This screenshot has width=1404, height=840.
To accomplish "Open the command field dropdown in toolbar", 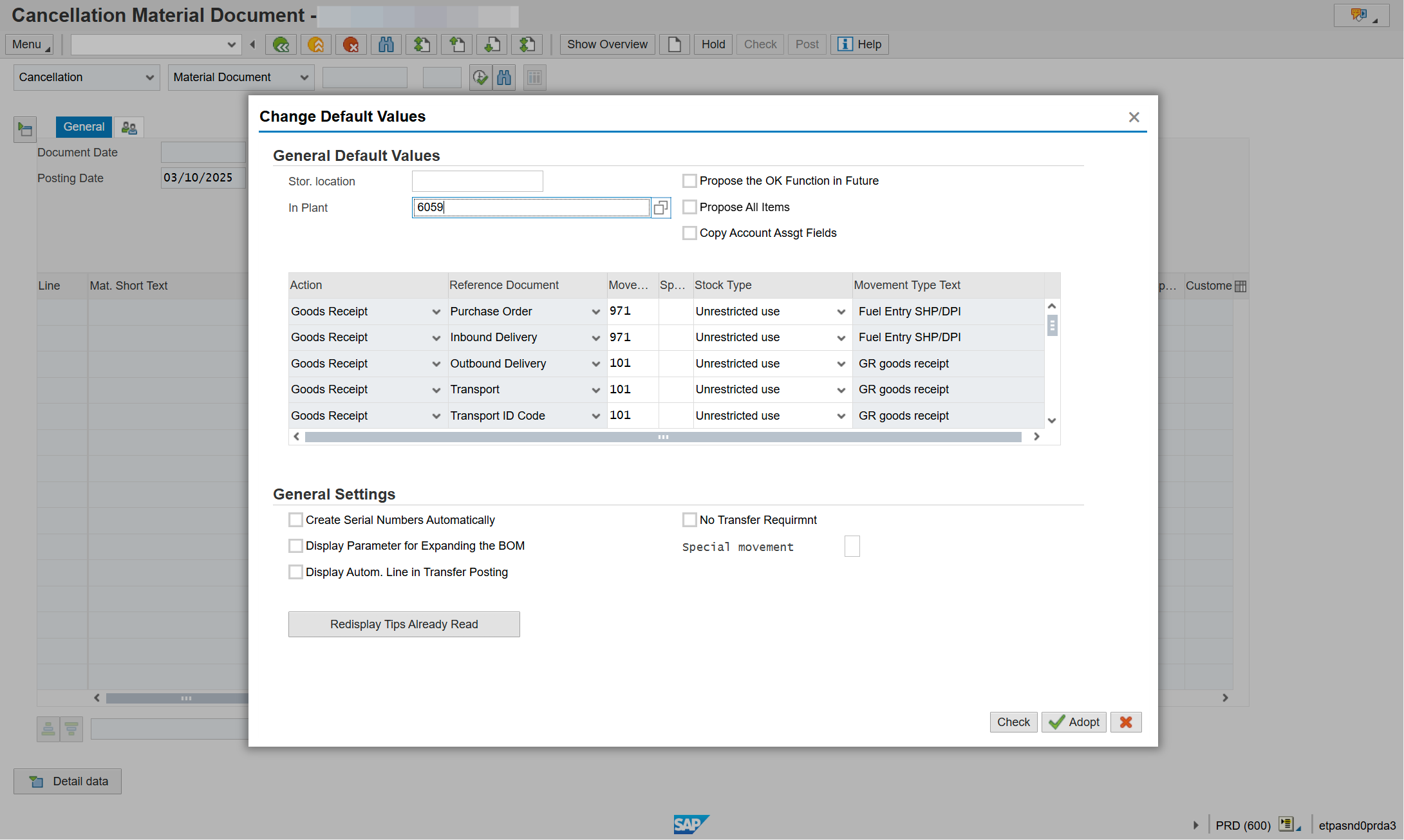I will tap(231, 44).
